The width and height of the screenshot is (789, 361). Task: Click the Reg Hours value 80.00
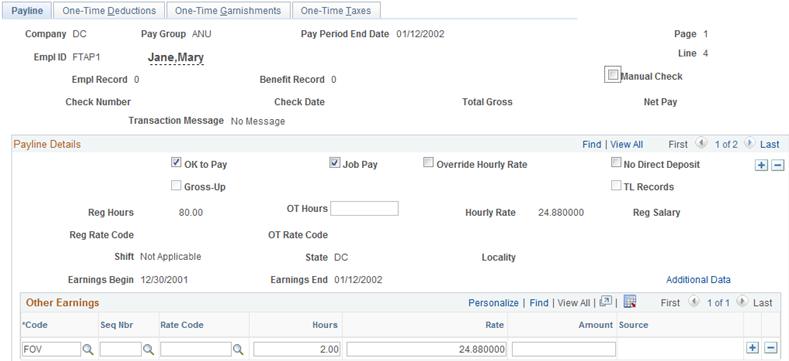pos(191,212)
